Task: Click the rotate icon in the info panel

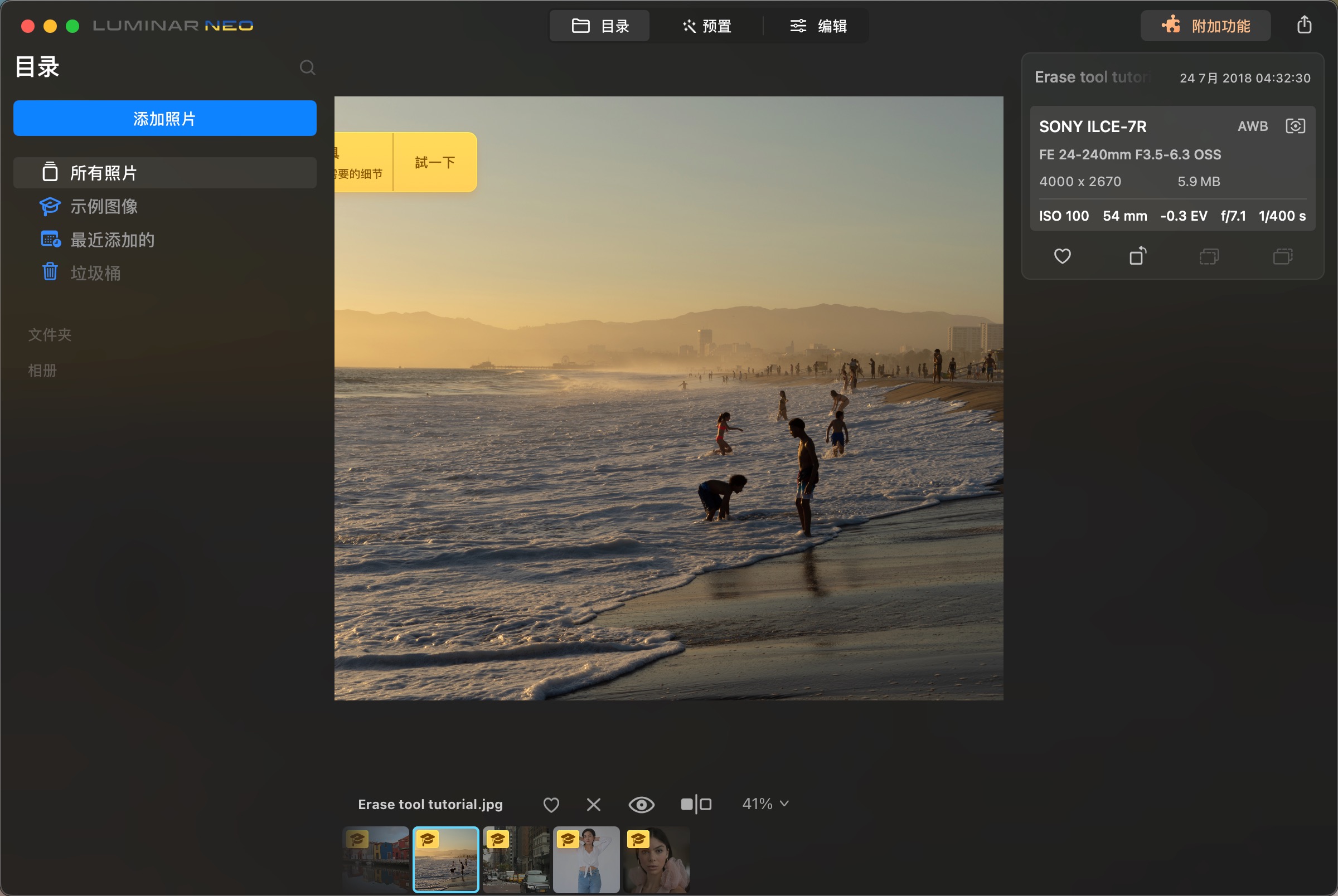Action: click(1137, 255)
